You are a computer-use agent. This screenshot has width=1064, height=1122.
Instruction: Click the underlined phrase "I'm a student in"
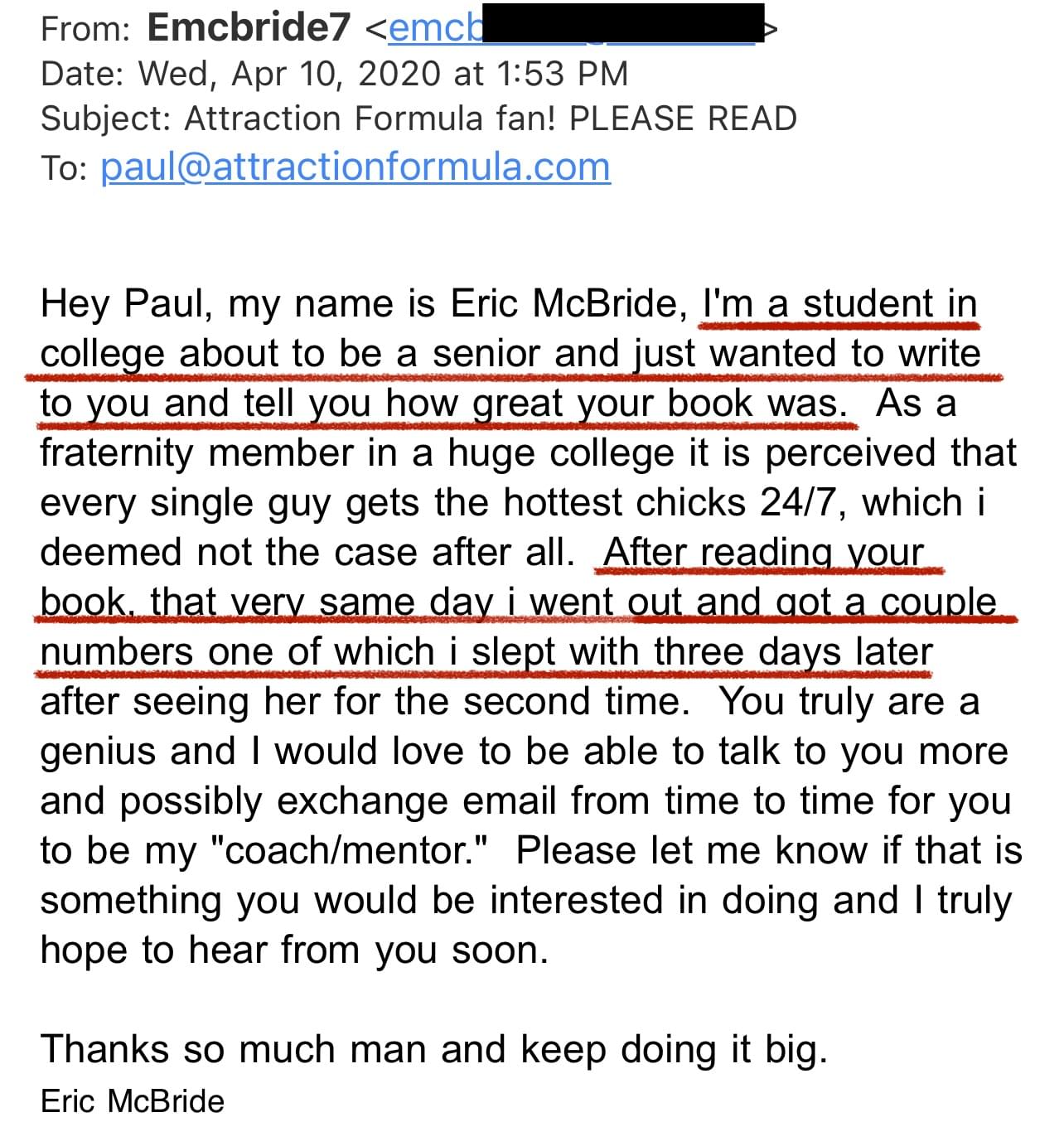(839, 303)
